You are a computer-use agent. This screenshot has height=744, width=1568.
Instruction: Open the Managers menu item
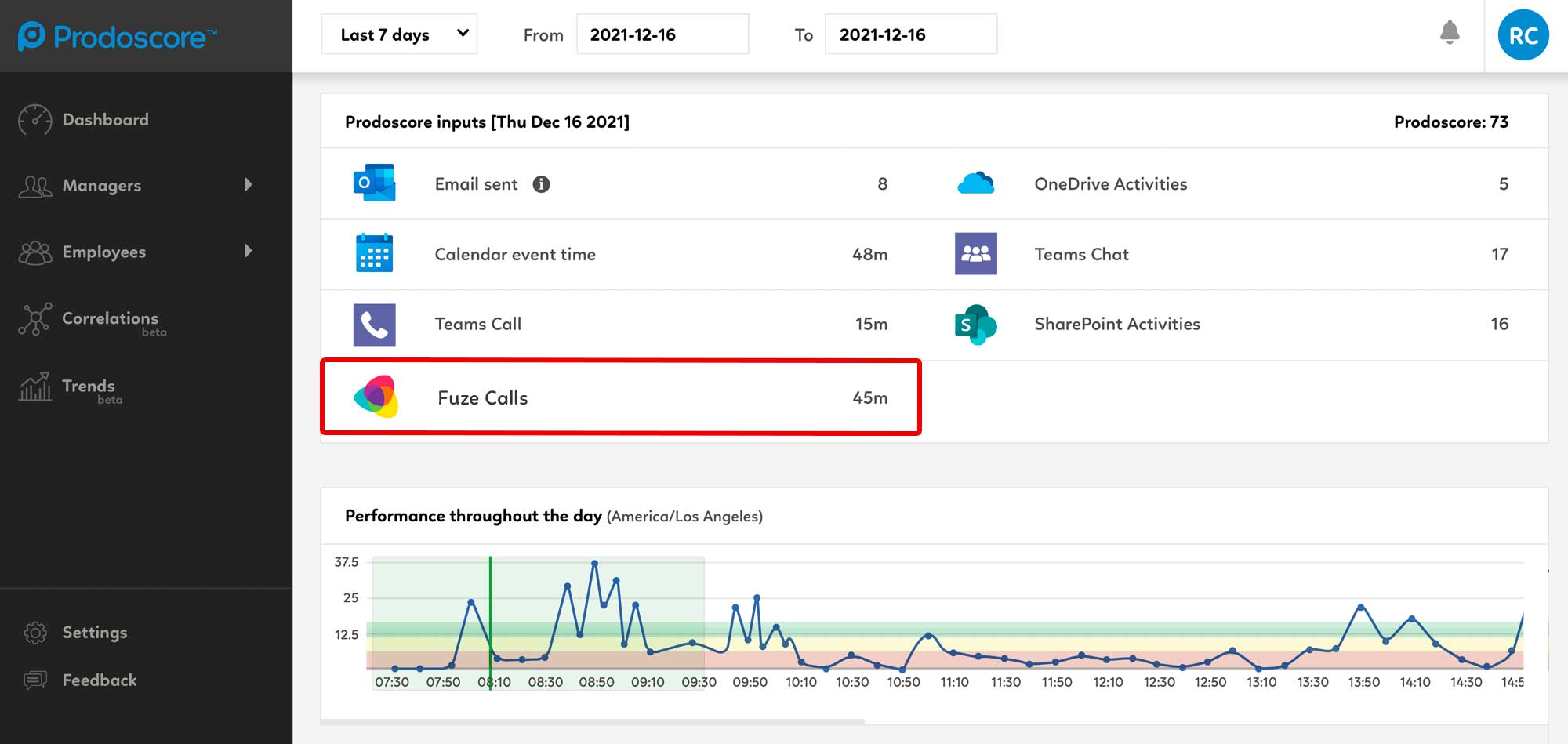coord(102,186)
